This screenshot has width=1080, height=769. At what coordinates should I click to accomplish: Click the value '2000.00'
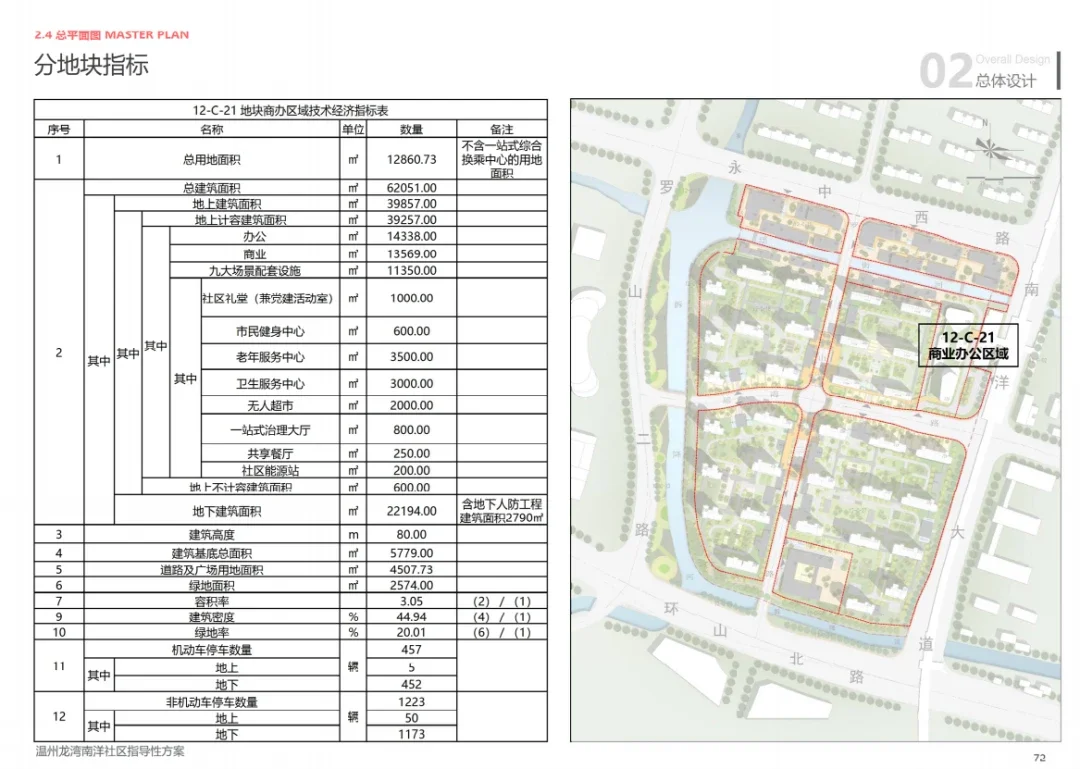point(411,406)
